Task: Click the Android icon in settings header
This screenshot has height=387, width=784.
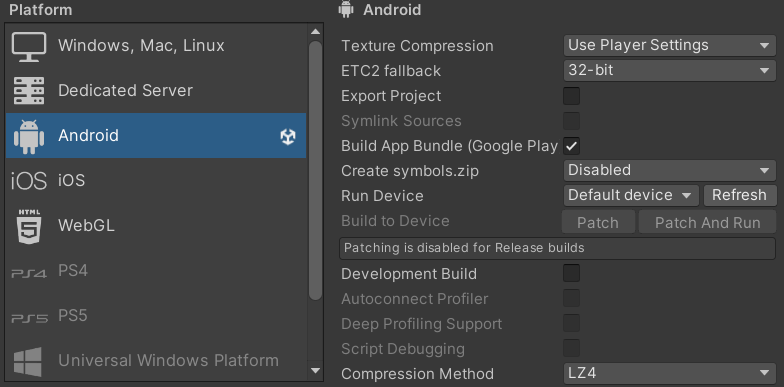Action: [346, 9]
